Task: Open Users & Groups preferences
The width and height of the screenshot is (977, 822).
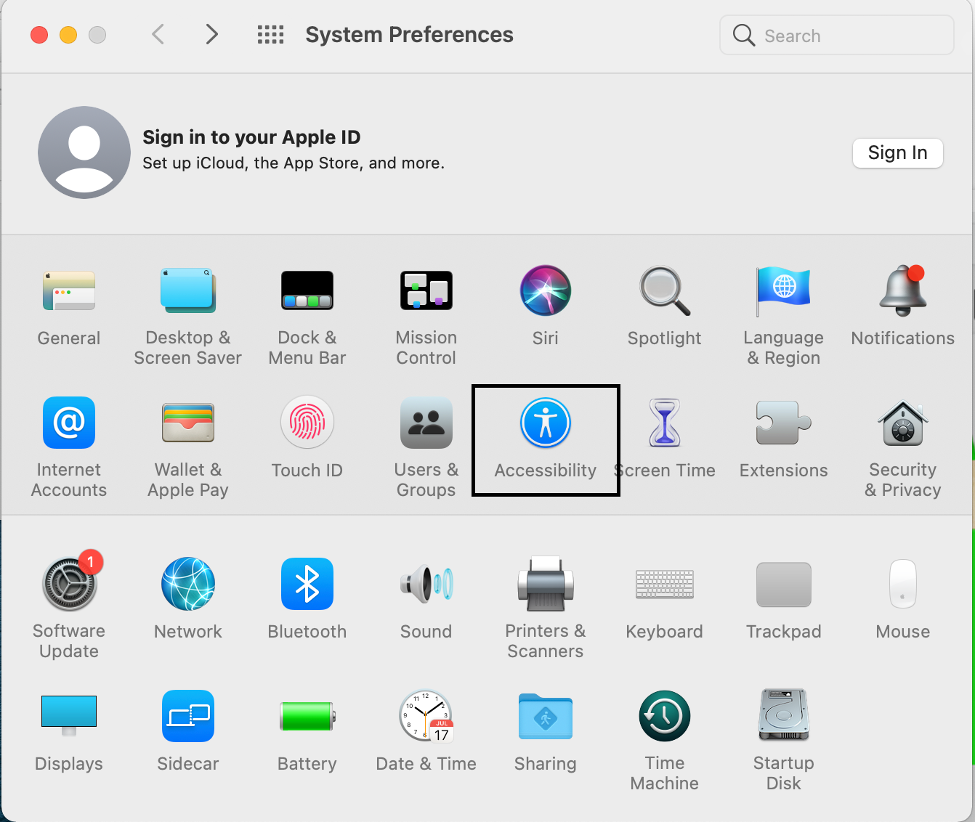Action: 426,437
